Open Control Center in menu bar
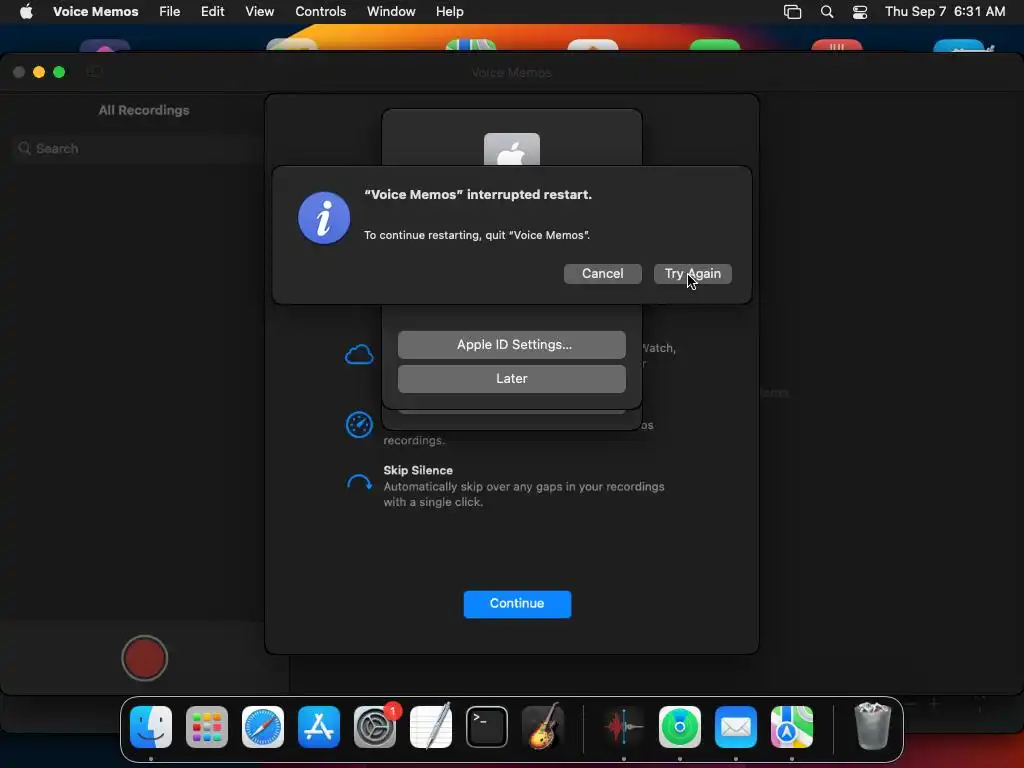This screenshot has width=1024, height=768. [860, 12]
